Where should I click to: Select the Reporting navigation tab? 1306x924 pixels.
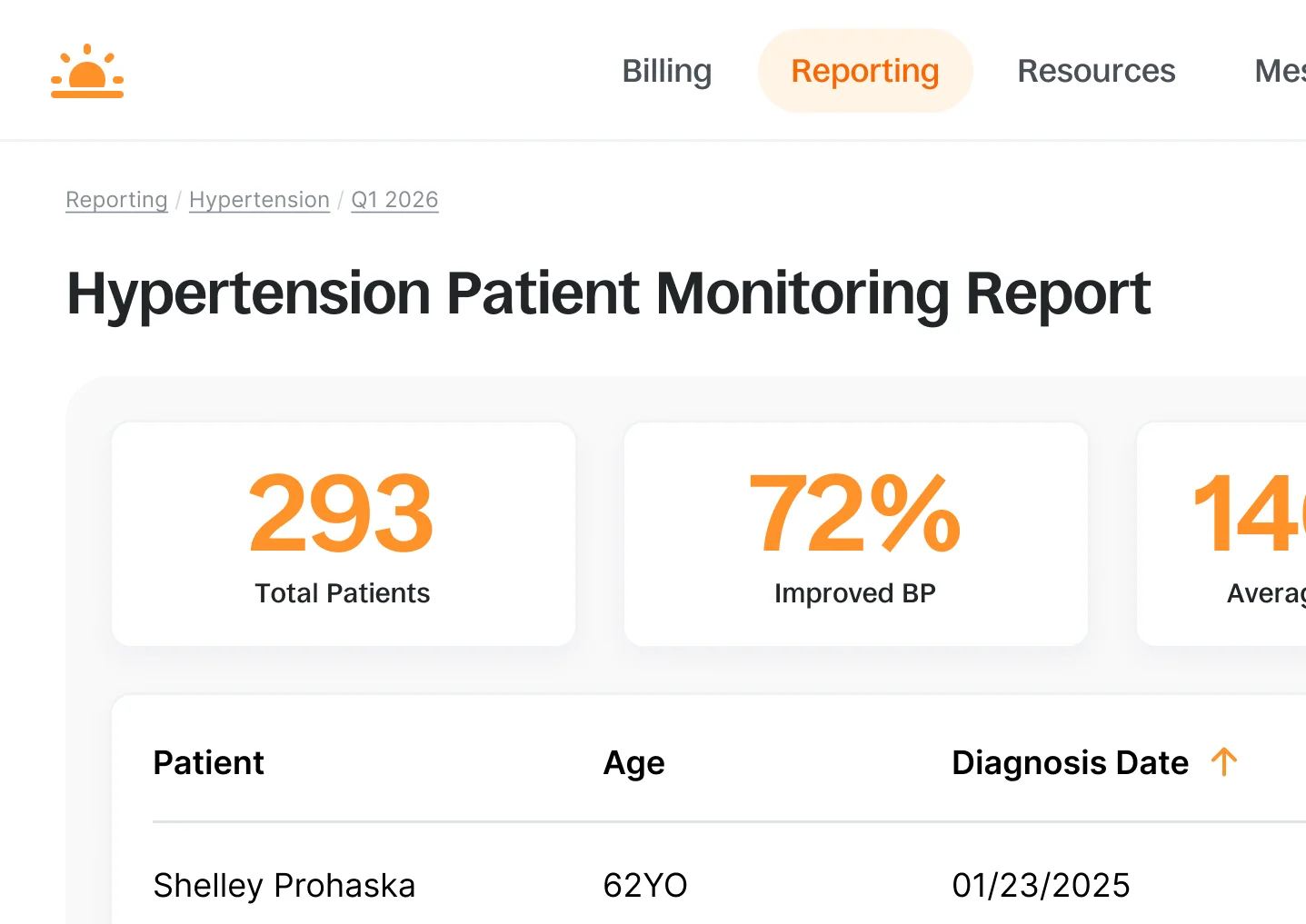click(864, 71)
